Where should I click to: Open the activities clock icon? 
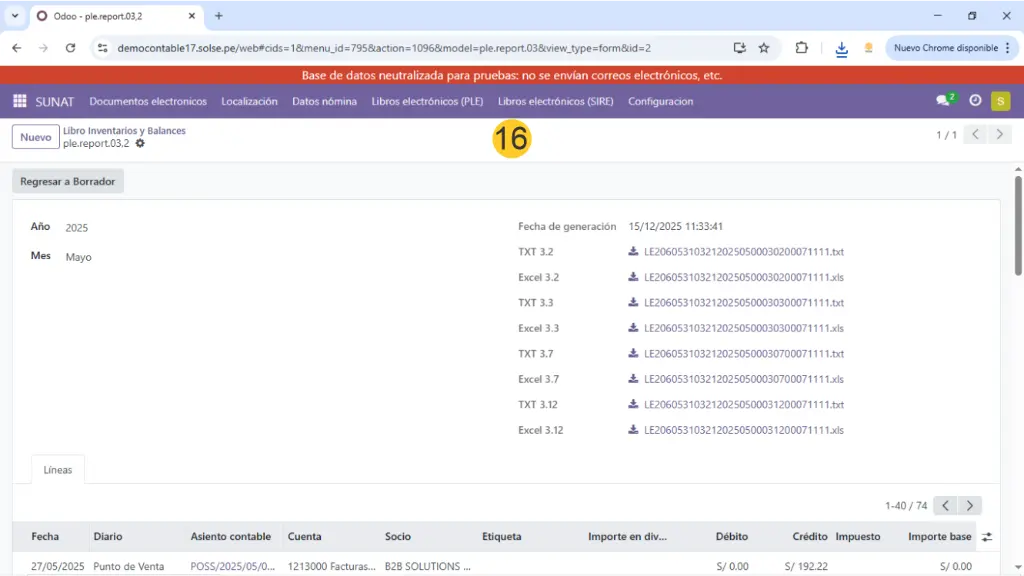point(975,101)
